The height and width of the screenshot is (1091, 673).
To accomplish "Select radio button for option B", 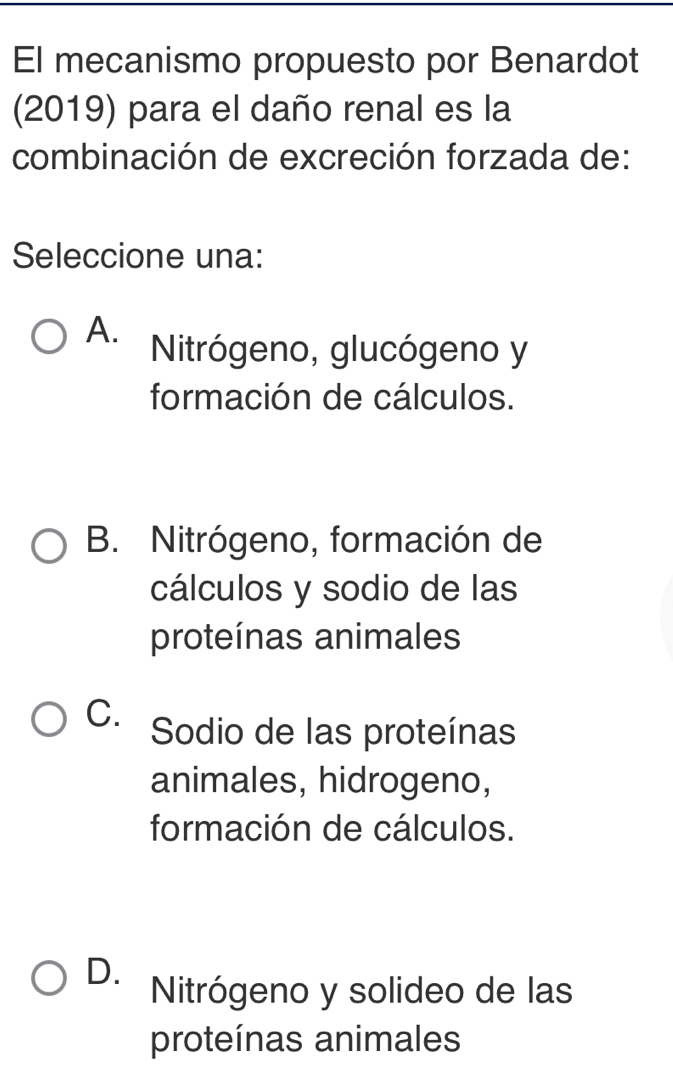I will click(49, 546).
